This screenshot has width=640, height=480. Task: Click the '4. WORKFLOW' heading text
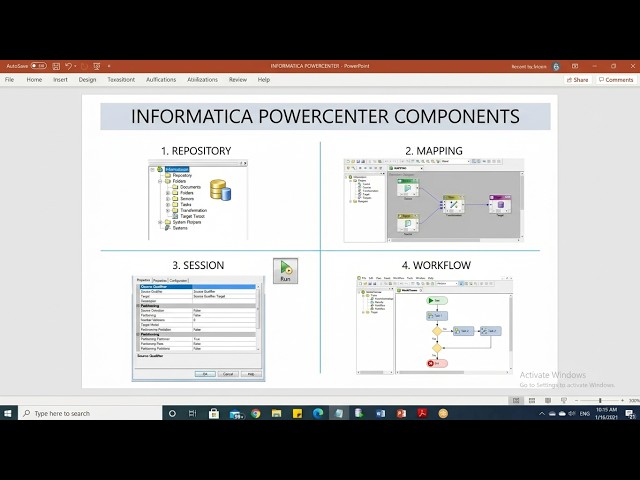click(436, 265)
